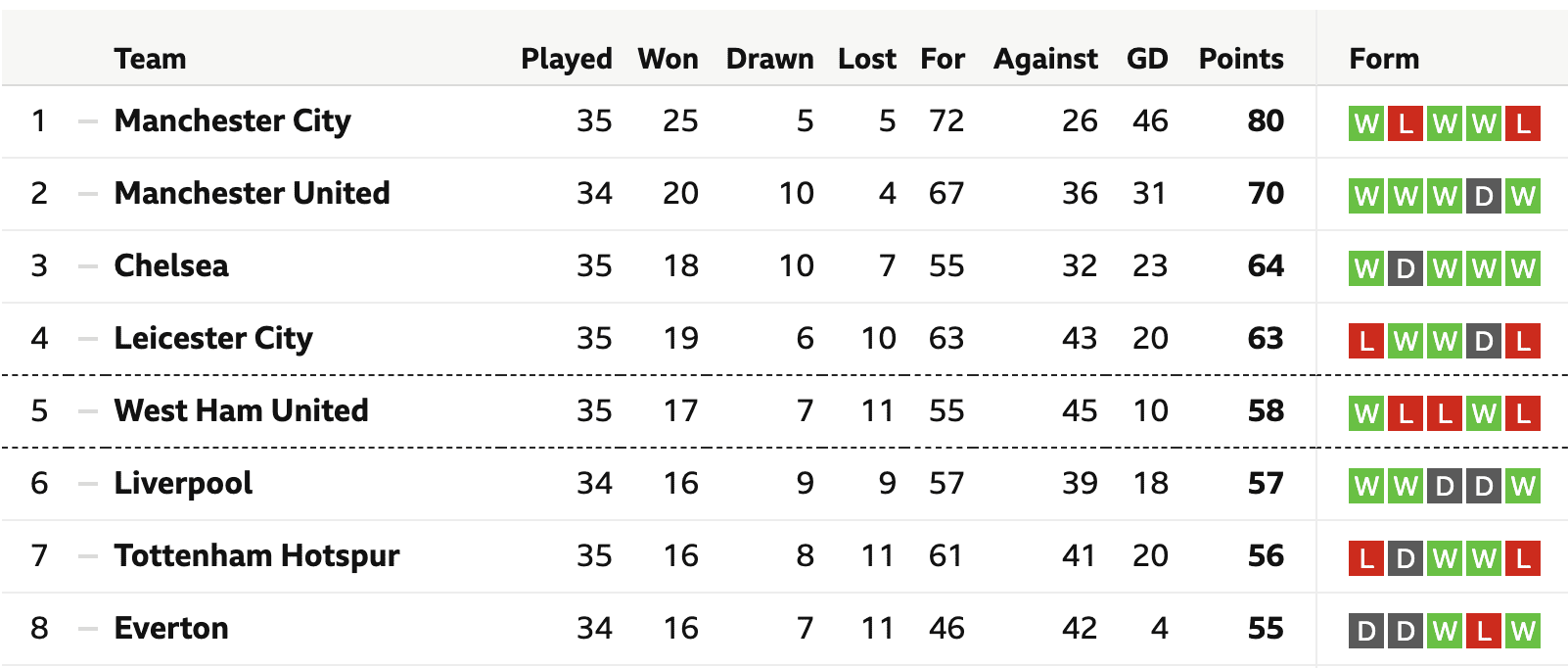This screenshot has width=1568, height=668.
Task: Go to West Ham United team page
Action: click(x=241, y=410)
